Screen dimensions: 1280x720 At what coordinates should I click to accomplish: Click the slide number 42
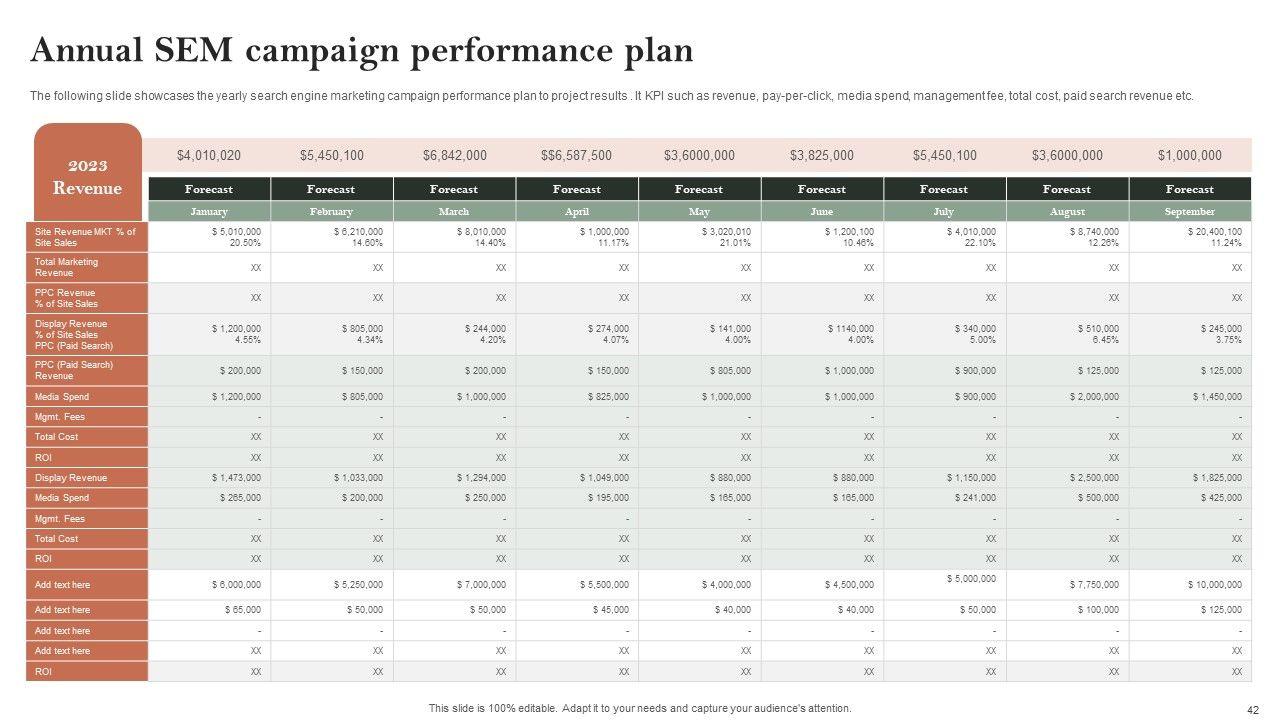[1253, 710]
